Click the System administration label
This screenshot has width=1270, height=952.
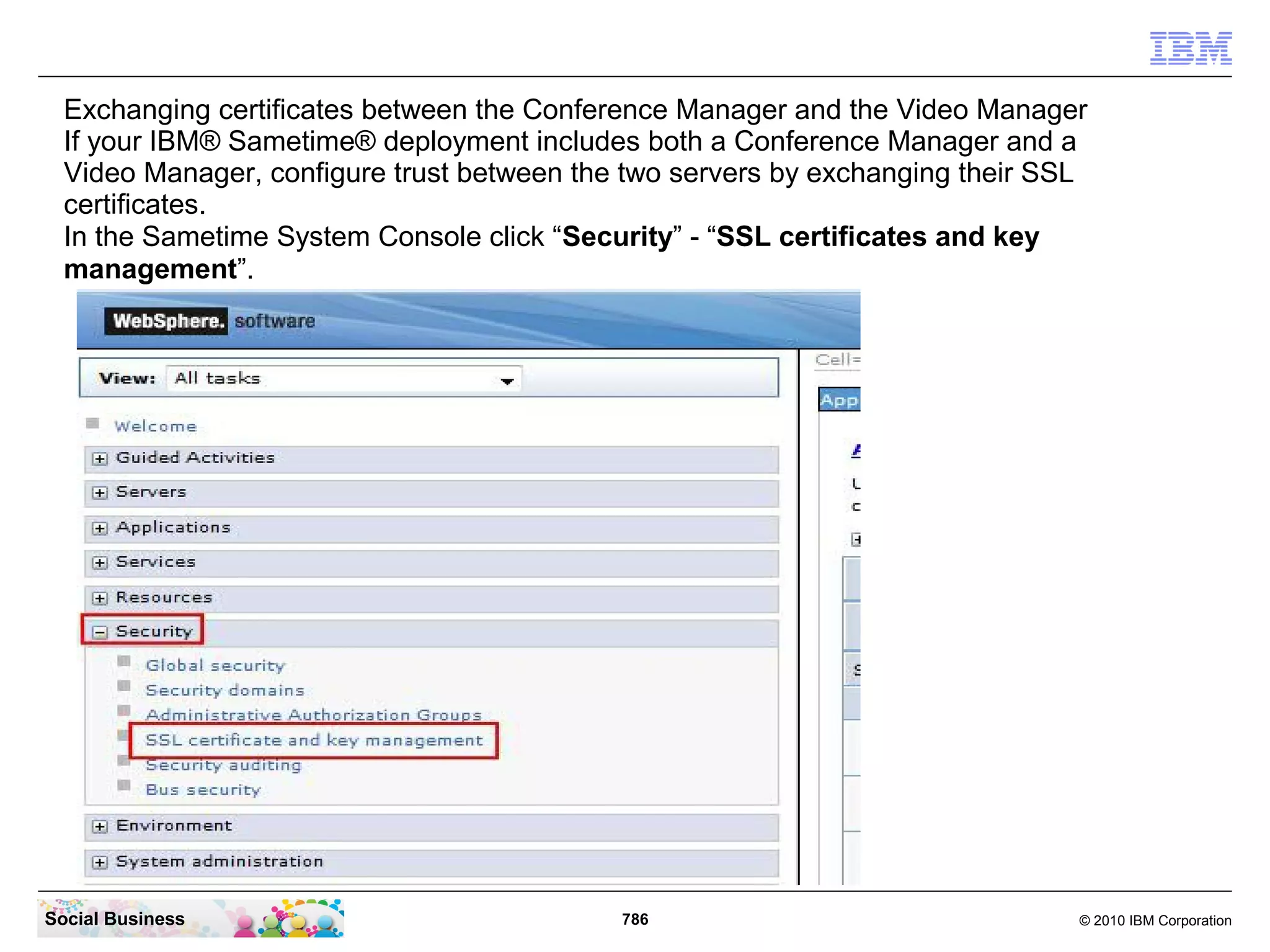point(220,862)
